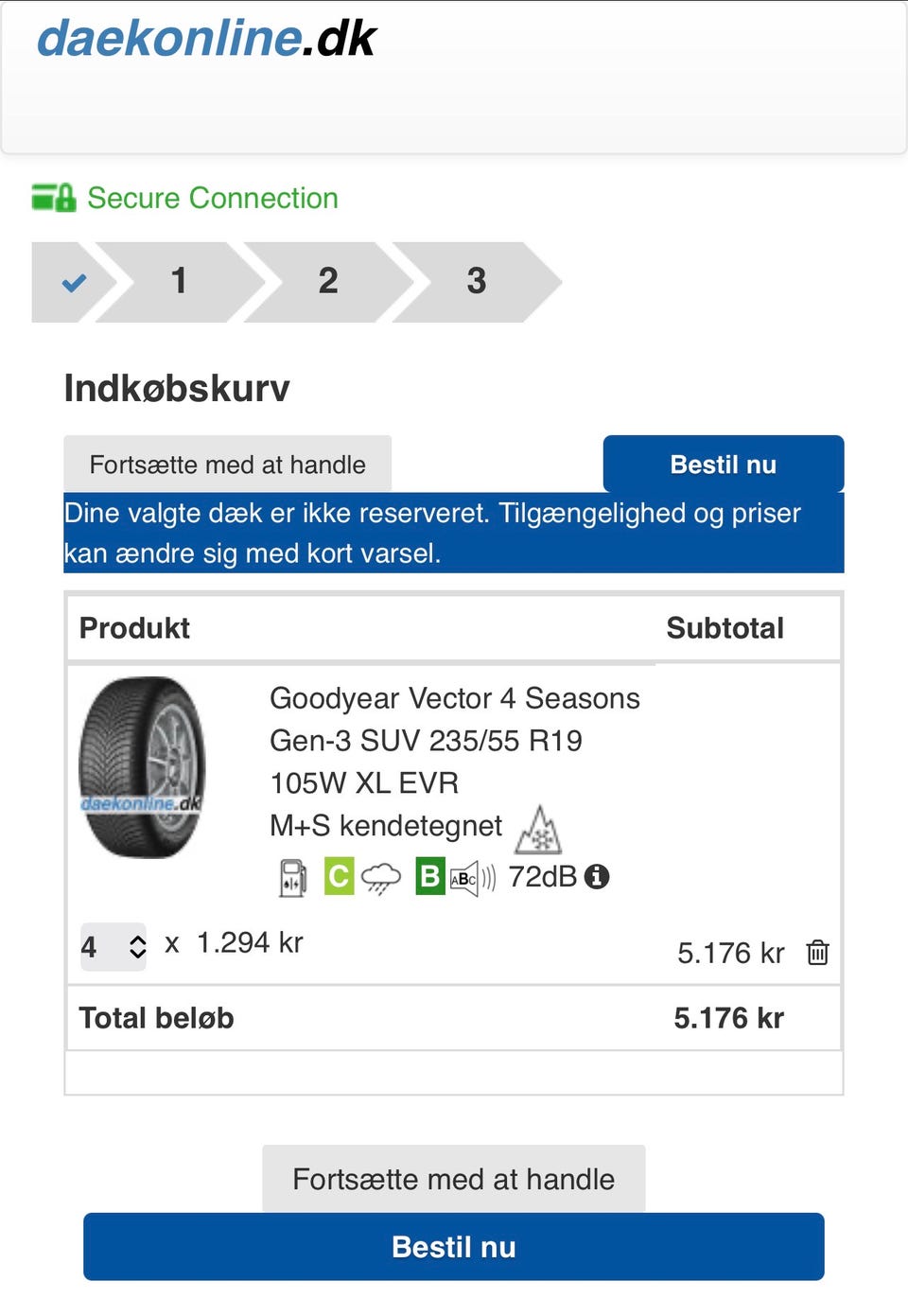Click the daekonline.dk logo
The height and width of the screenshot is (1316, 908).
coord(206,39)
